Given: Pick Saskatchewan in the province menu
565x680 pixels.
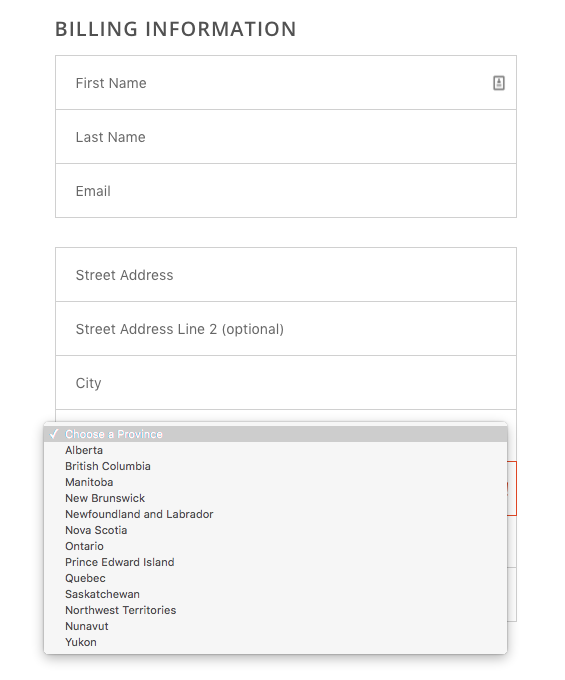Looking at the screenshot, I should 275,595.
